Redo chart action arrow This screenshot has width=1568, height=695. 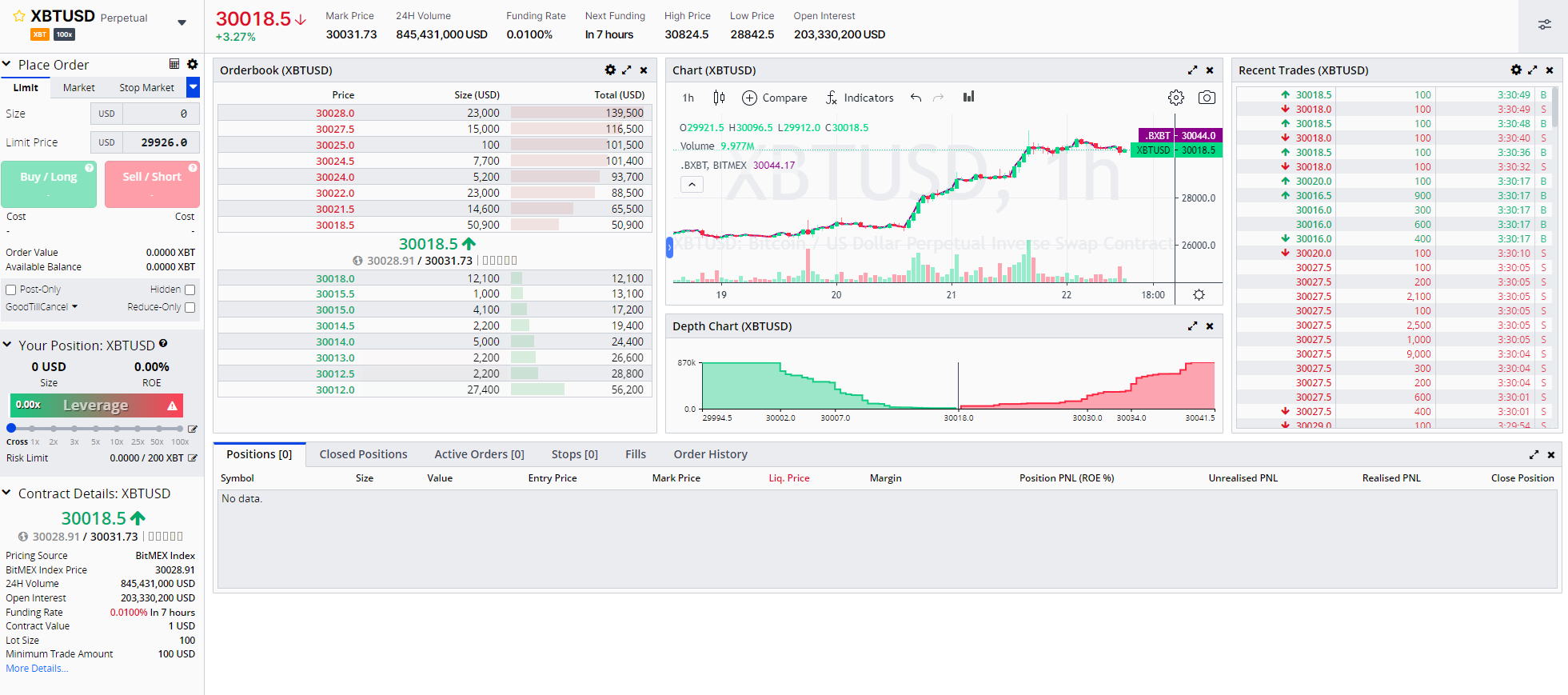coord(939,98)
